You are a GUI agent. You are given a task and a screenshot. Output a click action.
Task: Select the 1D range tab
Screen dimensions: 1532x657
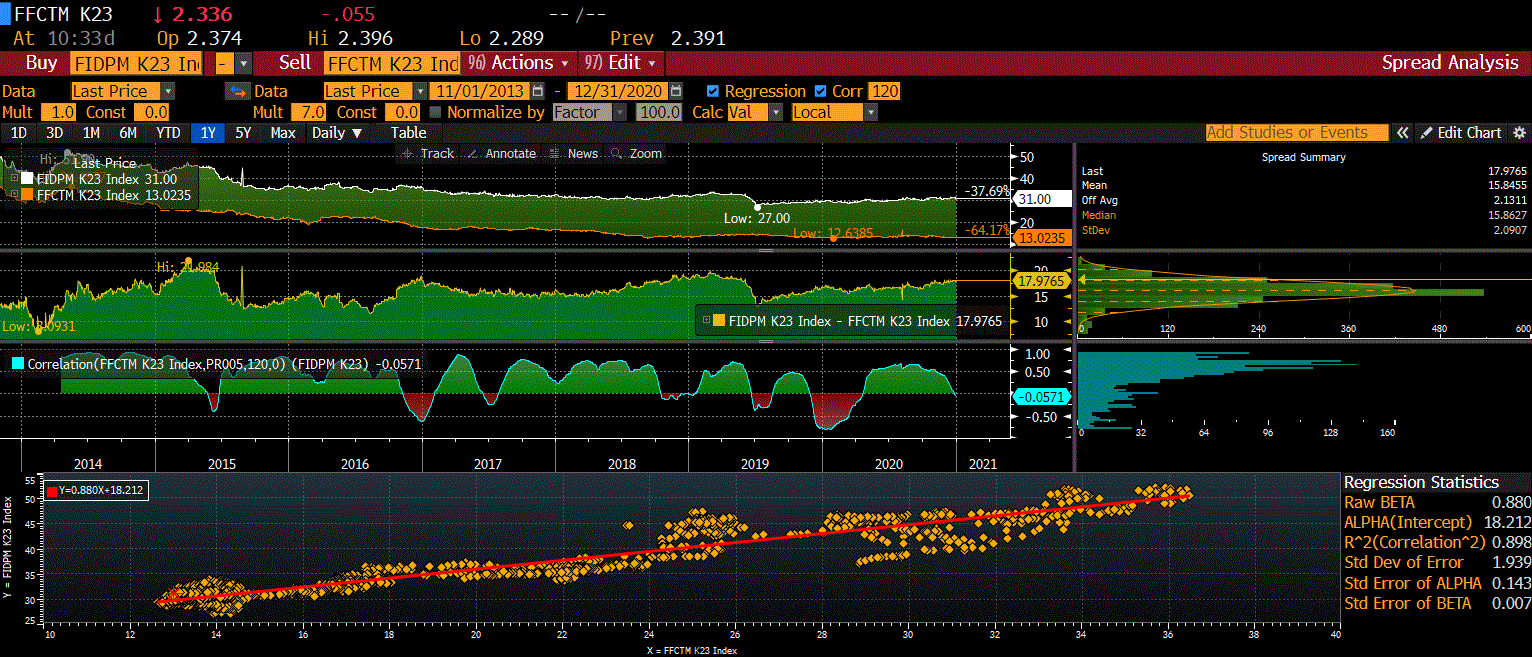[19, 133]
